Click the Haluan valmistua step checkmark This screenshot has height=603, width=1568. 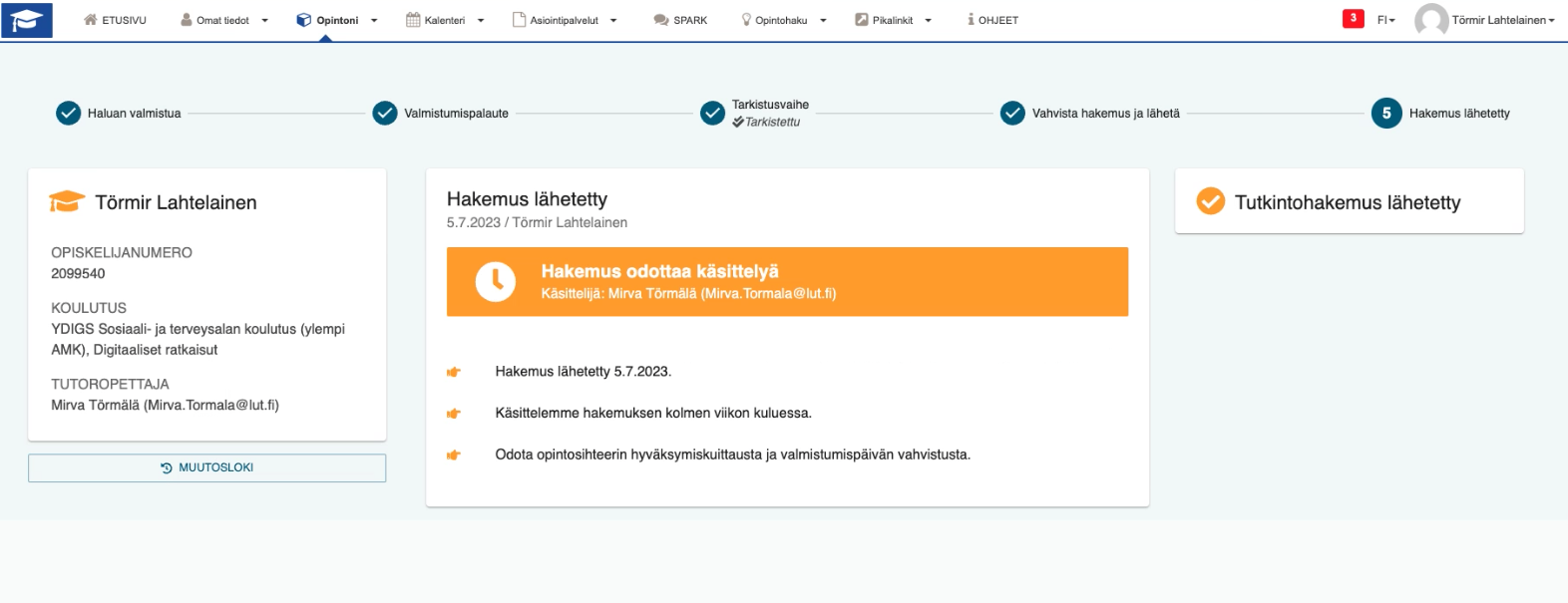click(x=68, y=113)
